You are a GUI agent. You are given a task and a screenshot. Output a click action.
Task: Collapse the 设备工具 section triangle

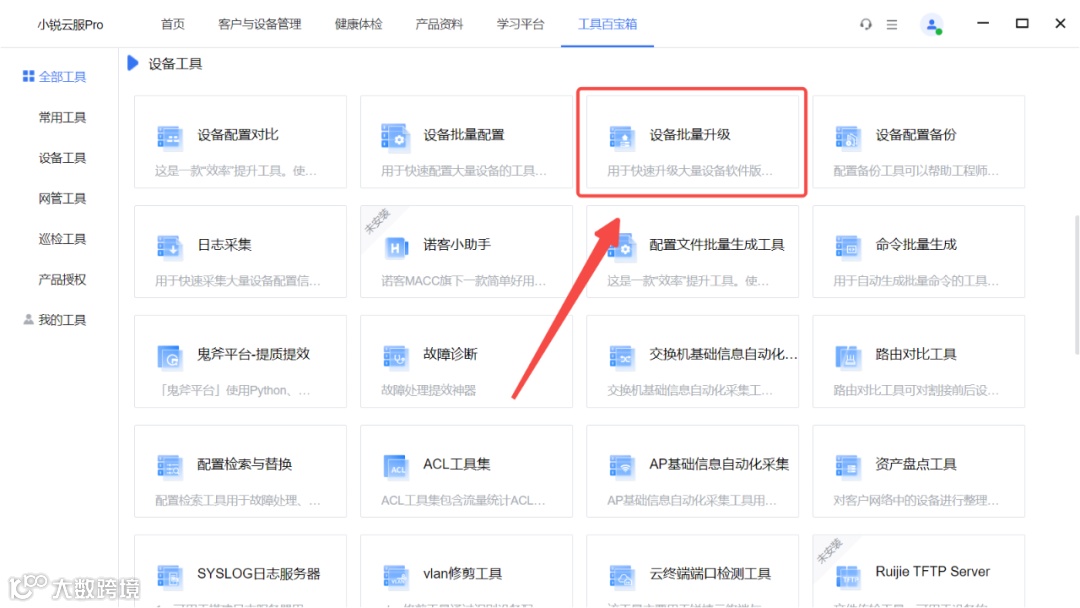click(x=133, y=63)
